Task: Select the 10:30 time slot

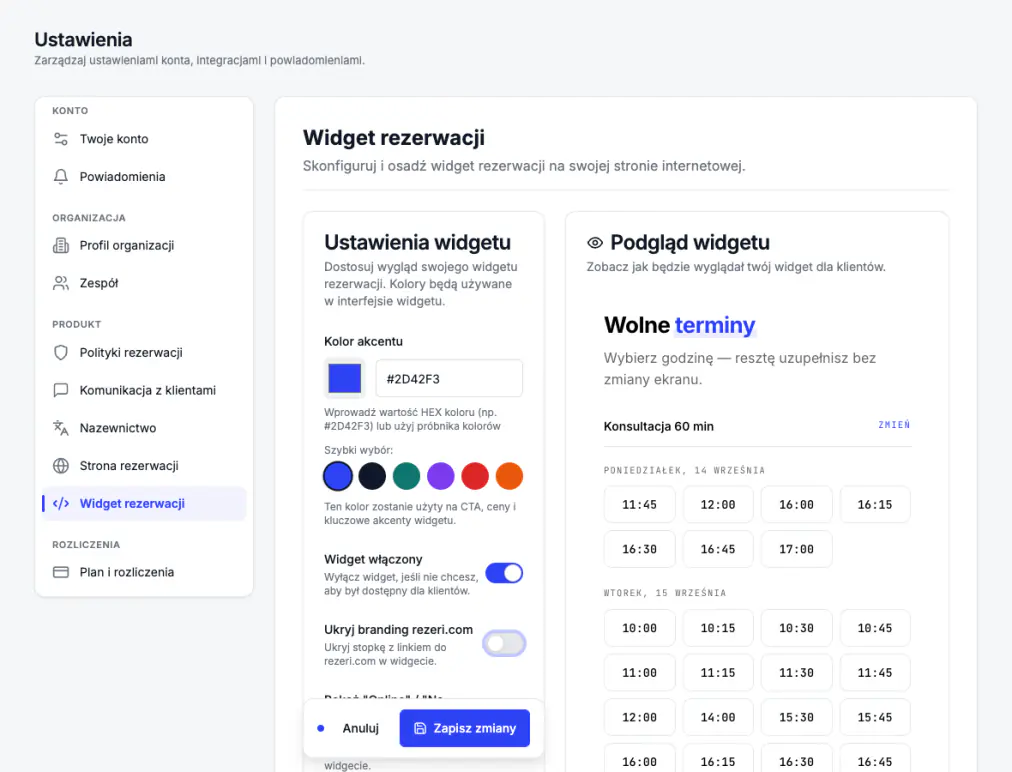Action: pyautogui.click(x=796, y=628)
